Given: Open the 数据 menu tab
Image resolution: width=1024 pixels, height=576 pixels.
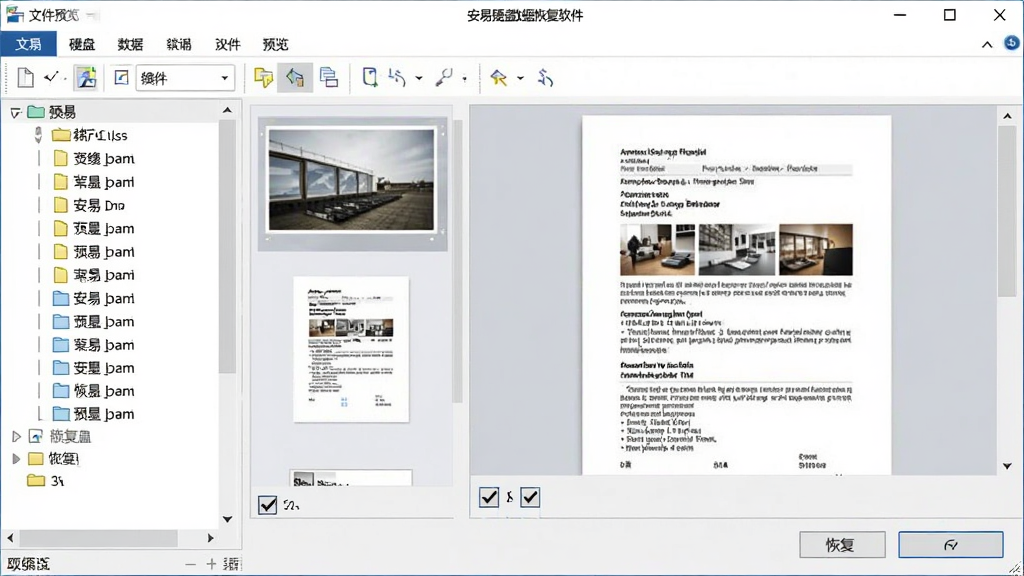Looking at the screenshot, I should tap(130, 44).
